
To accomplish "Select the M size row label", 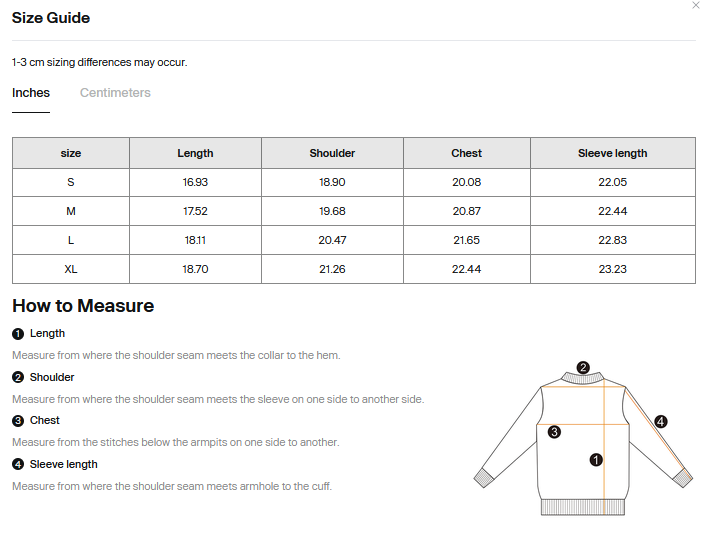I will 71,211.
